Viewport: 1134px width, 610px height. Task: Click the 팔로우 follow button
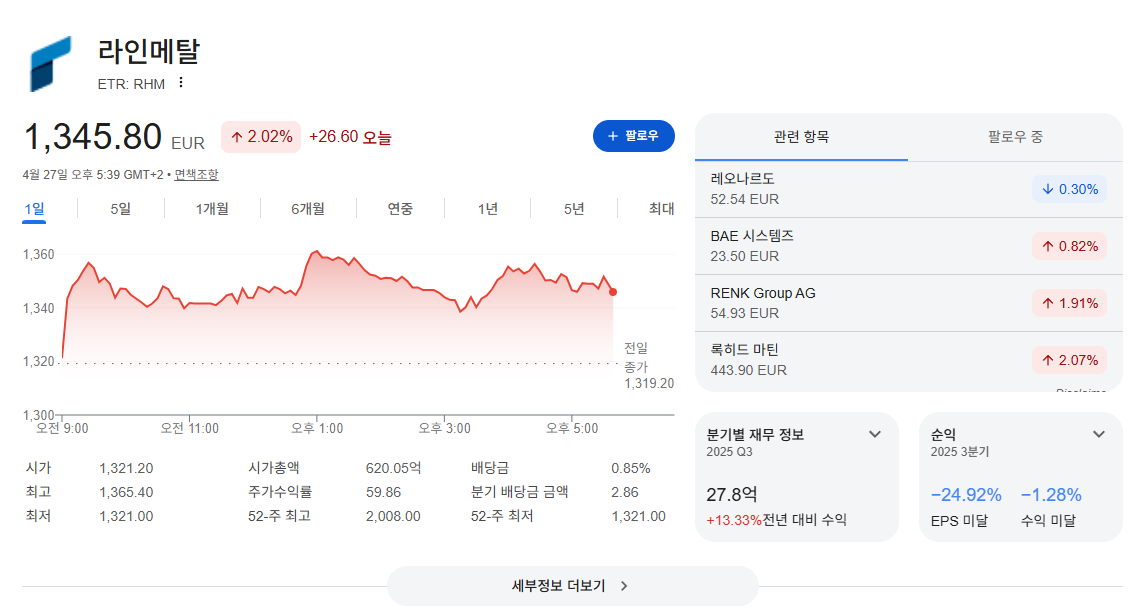[x=634, y=136]
